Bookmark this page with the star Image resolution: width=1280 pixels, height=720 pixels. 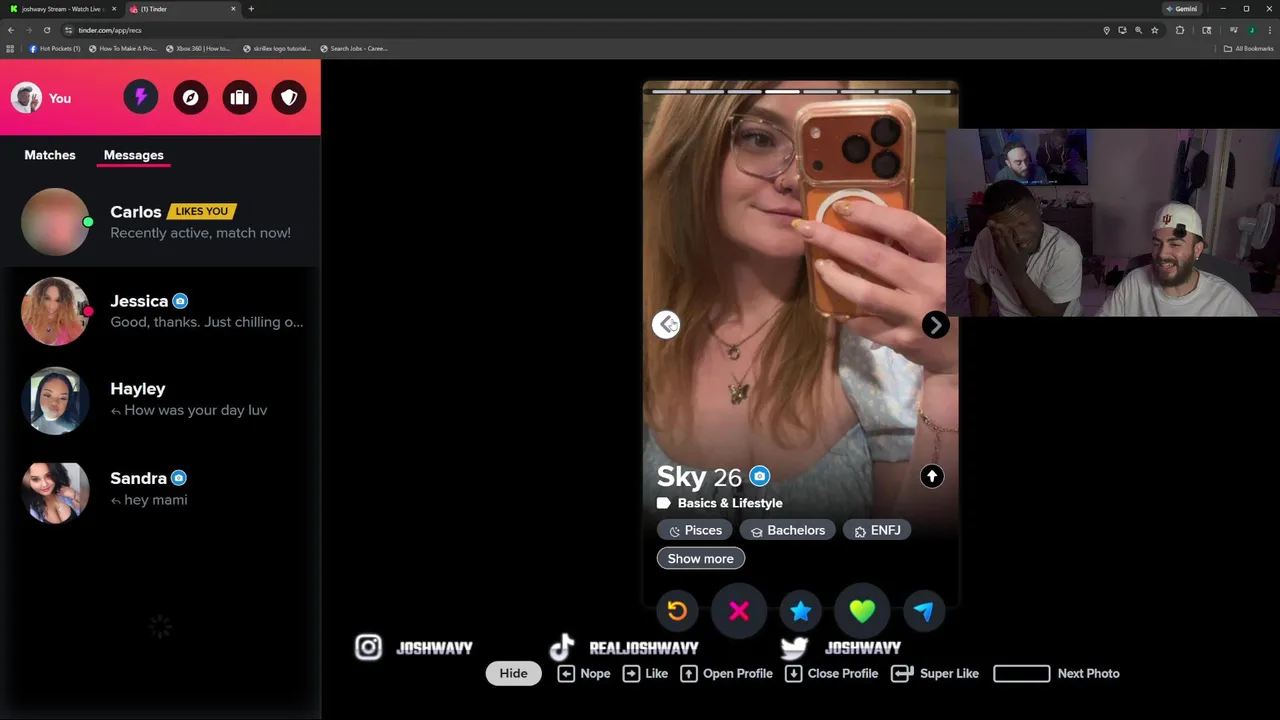click(x=1155, y=30)
